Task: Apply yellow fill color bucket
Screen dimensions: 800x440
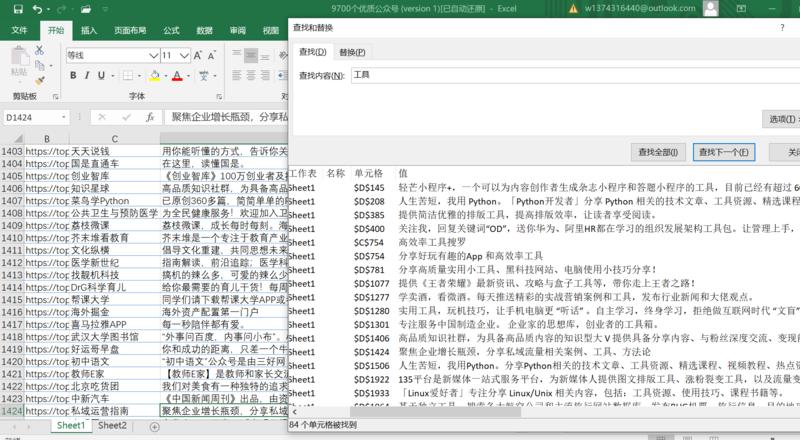Action: pos(155,76)
